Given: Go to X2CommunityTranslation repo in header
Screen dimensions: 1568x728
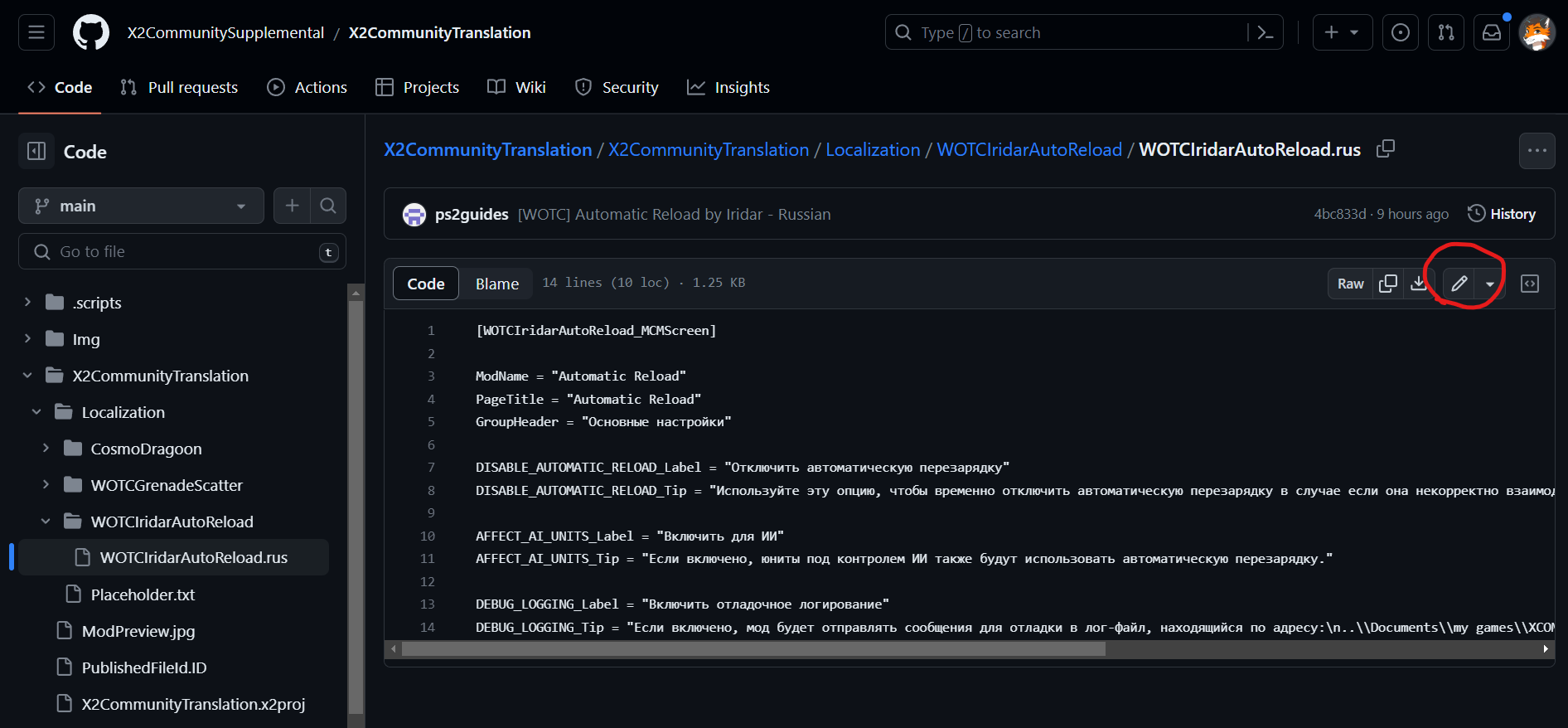Looking at the screenshot, I should pyautogui.click(x=439, y=32).
